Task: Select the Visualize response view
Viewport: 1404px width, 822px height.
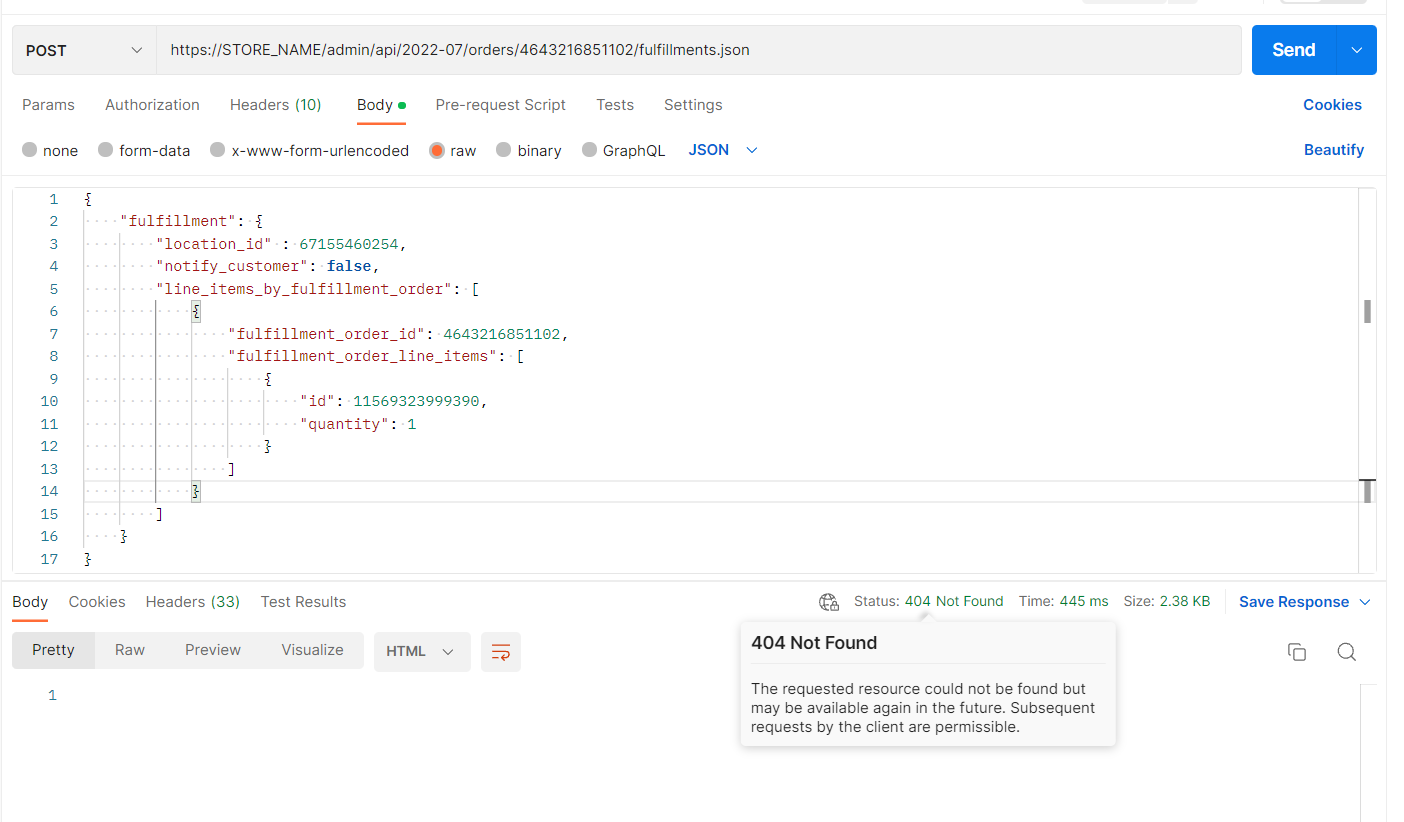Action: (x=312, y=650)
